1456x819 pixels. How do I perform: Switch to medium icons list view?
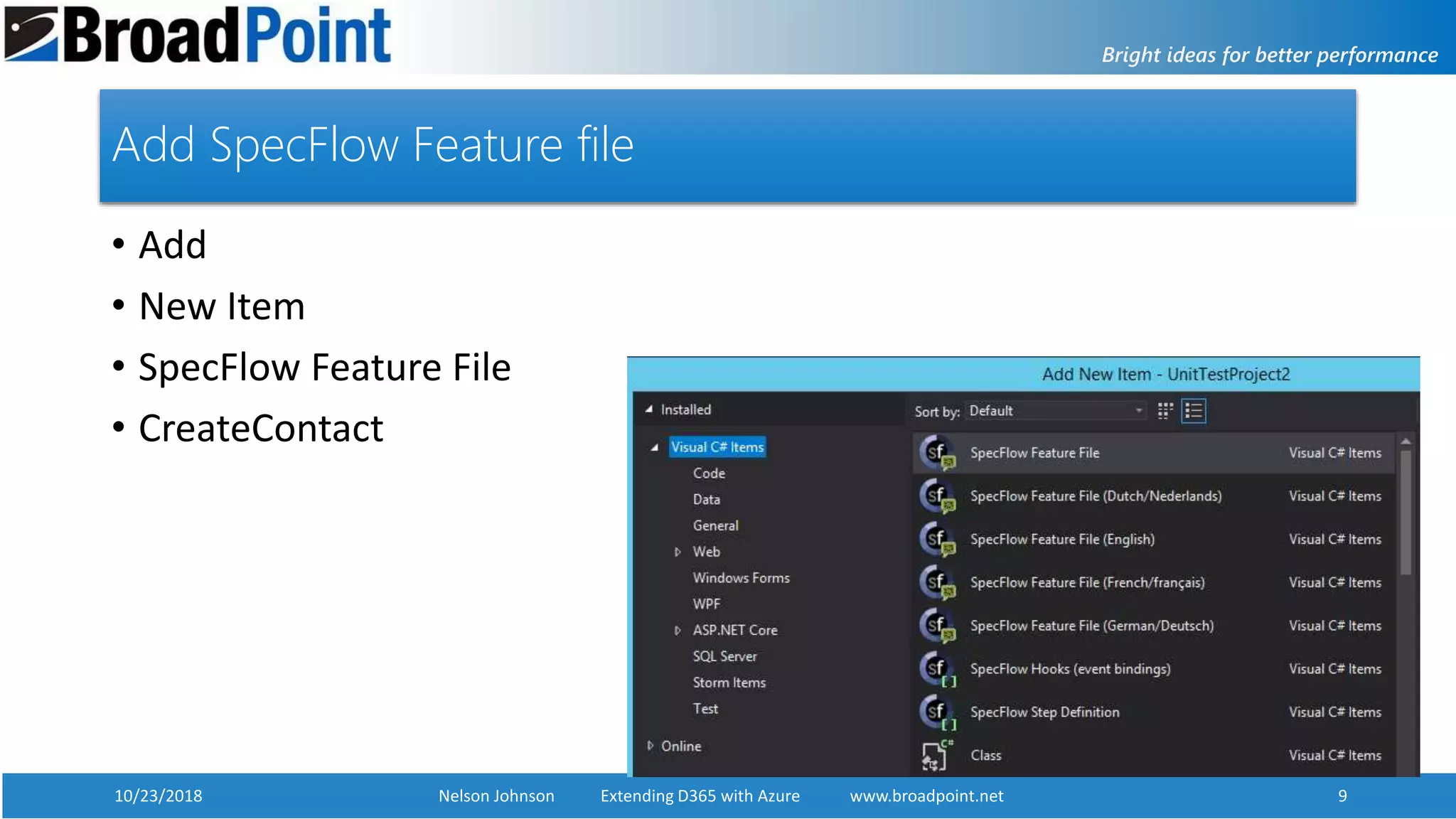click(1194, 411)
